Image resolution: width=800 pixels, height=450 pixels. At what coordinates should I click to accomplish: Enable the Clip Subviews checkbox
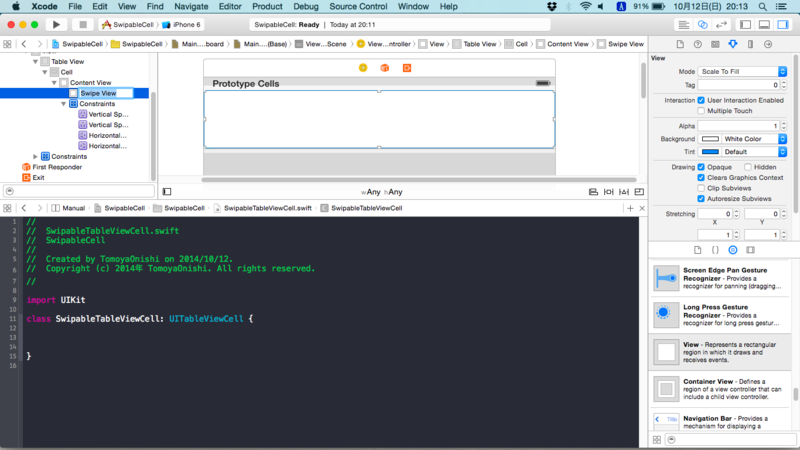[x=701, y=188]
